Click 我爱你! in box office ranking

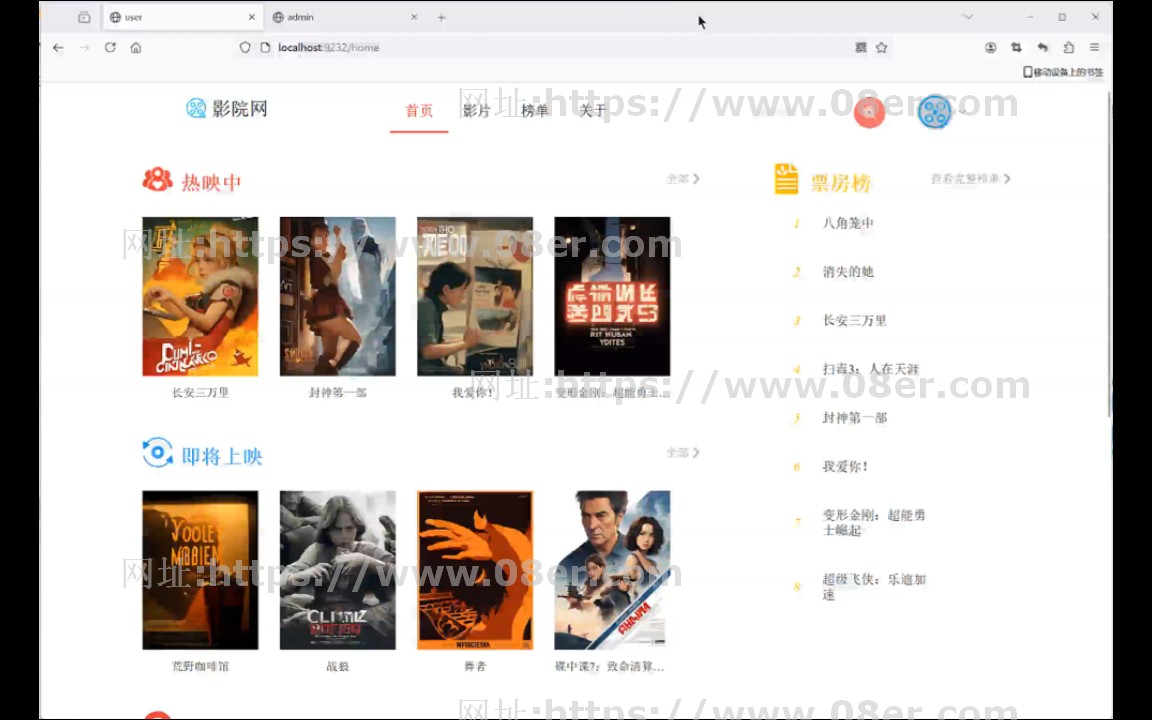click(x=845, y=467)
